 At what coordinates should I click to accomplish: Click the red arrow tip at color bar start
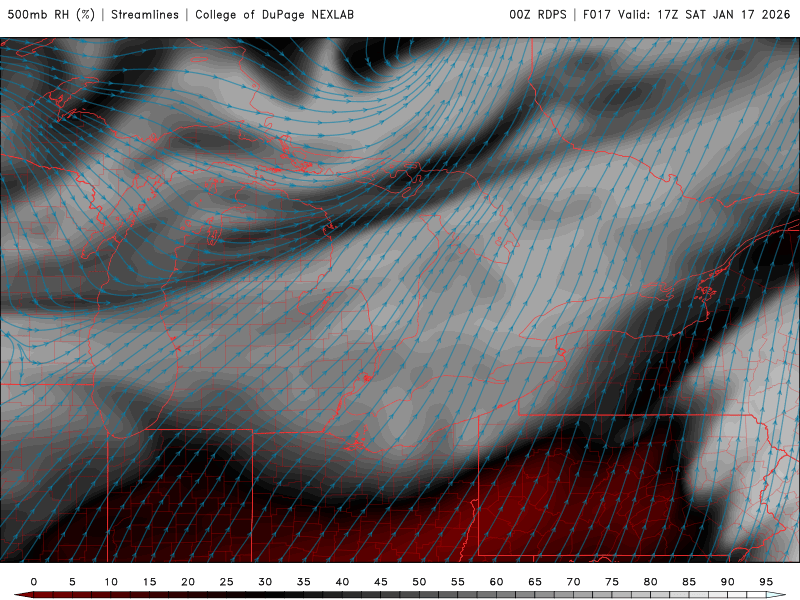(x=23, y=595)
